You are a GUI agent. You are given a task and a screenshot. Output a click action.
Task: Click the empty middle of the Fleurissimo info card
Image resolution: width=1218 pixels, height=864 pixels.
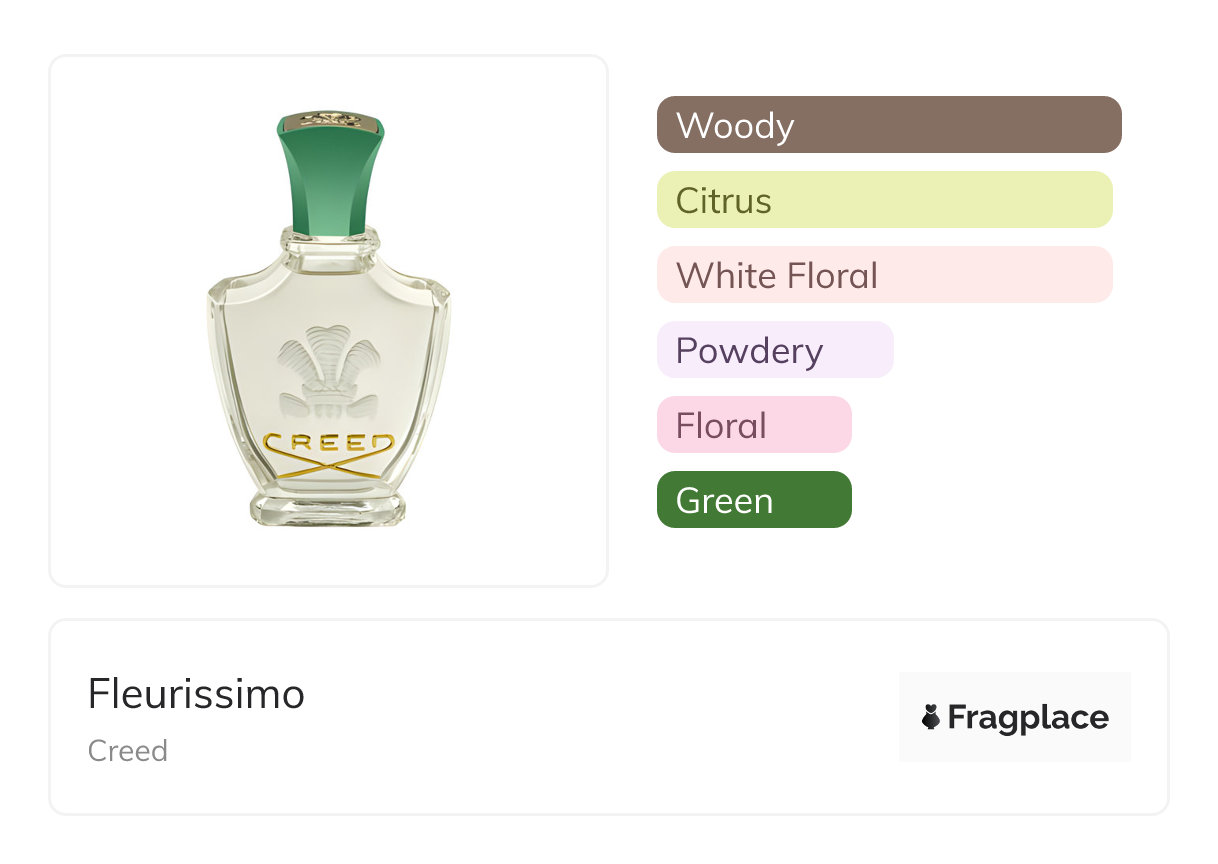point(600,717)
